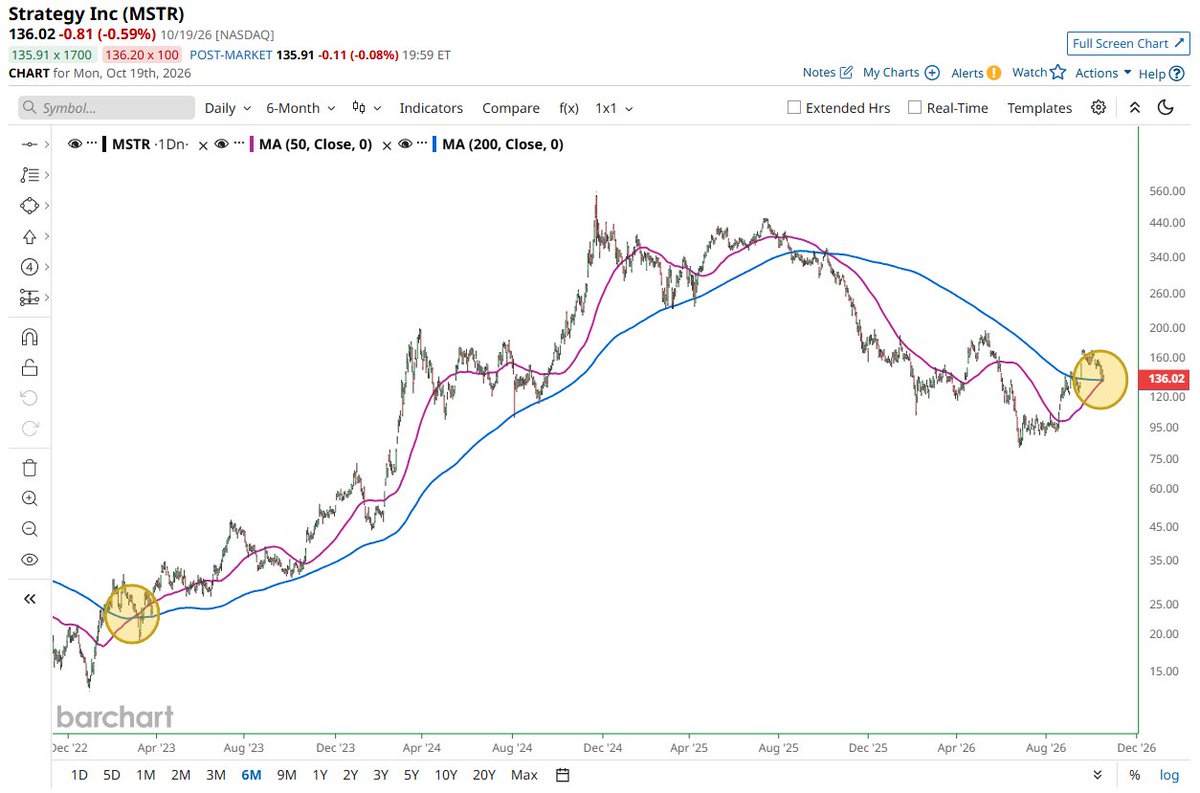This screenshot has height=793, width=1200.
Task: Click the undo arrow icon
Action: pyautogui.click(x=29, y=398)
